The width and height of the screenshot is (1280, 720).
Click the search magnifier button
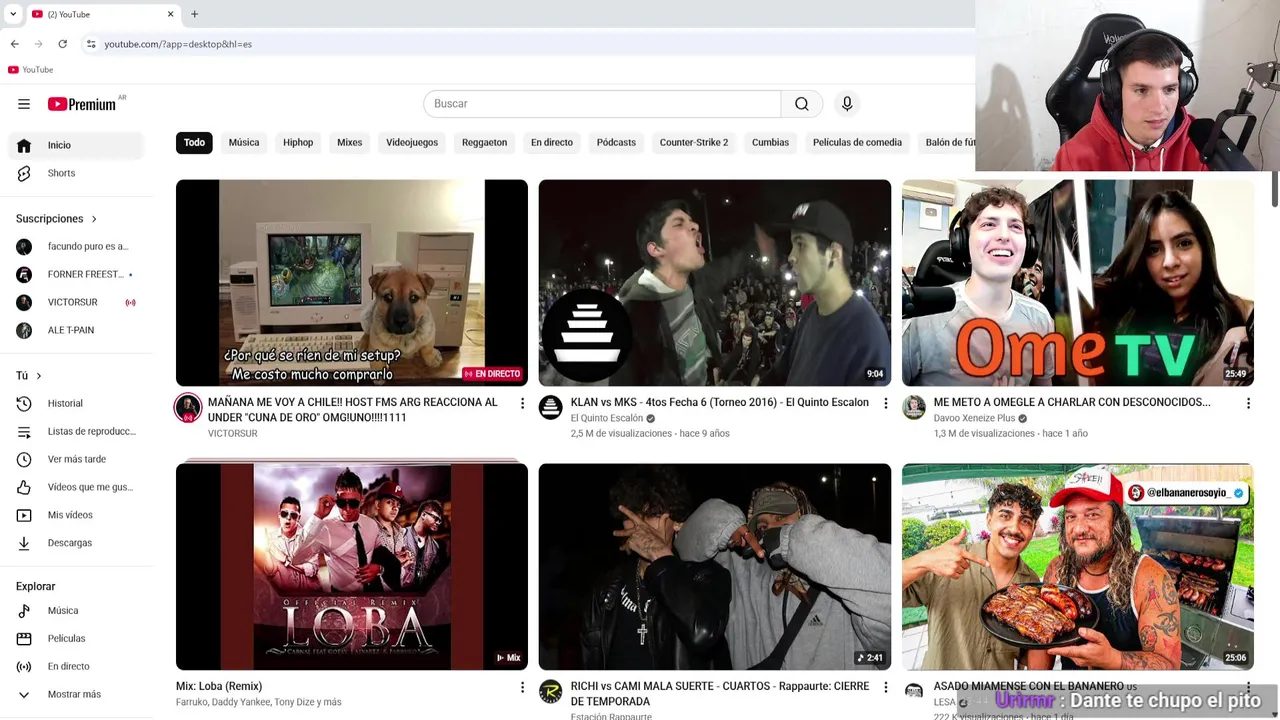[802, 104]
